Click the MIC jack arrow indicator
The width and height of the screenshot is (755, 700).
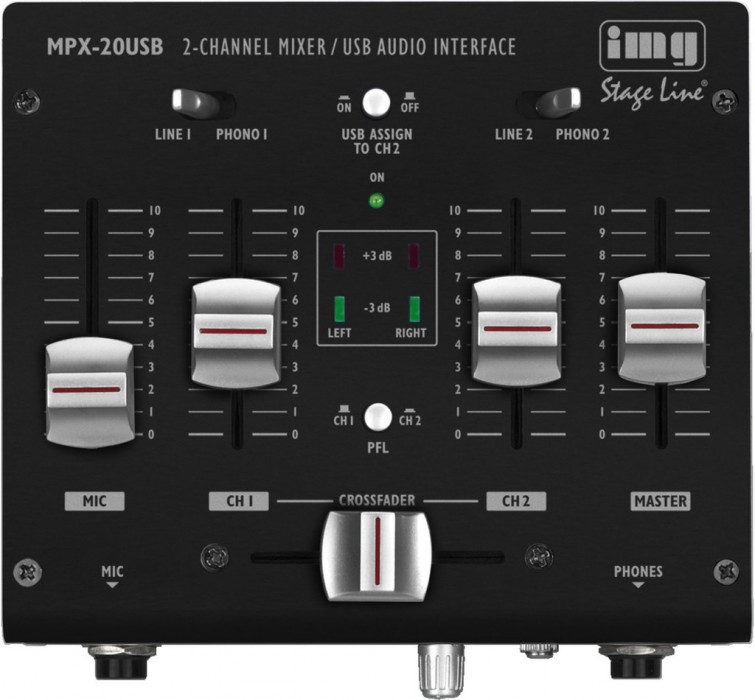click(112, 585)
